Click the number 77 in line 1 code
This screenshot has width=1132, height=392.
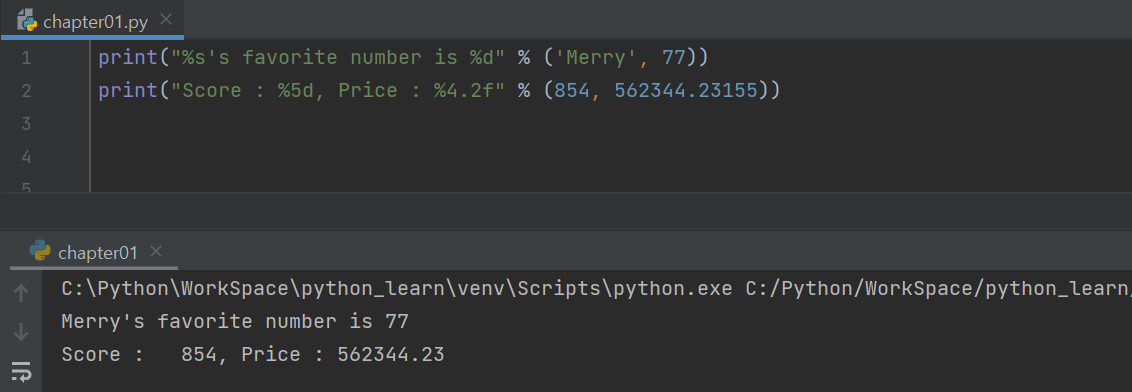click(674, 57)
